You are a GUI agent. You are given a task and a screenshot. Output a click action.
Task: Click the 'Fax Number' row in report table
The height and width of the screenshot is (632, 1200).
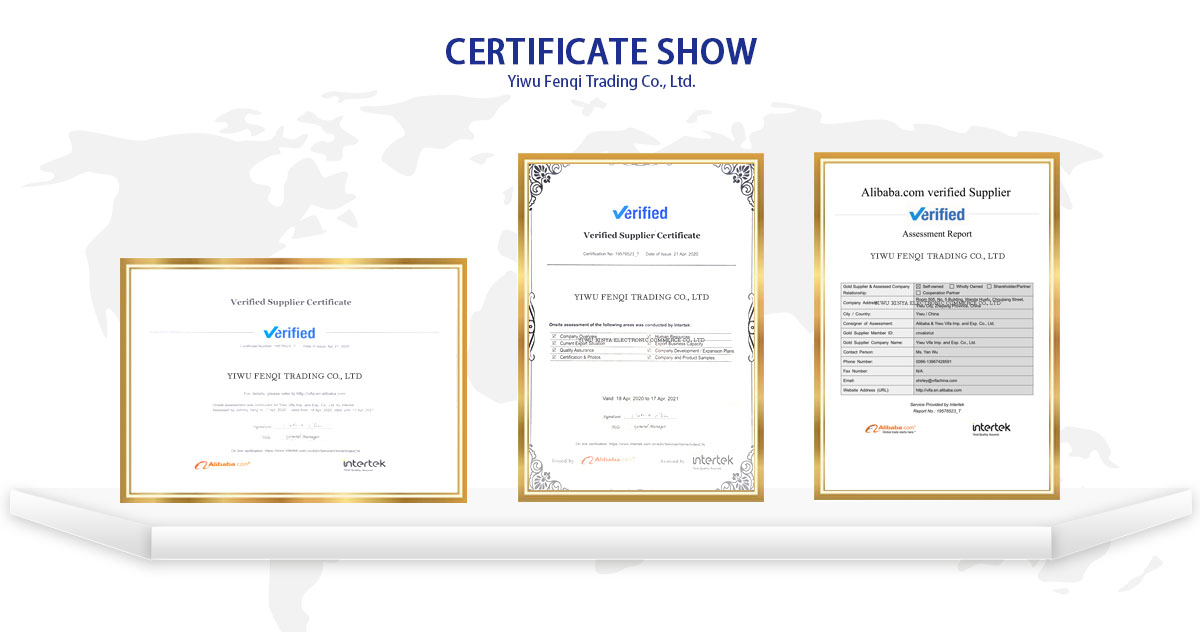pyautogui.click(x=937, y=371)
